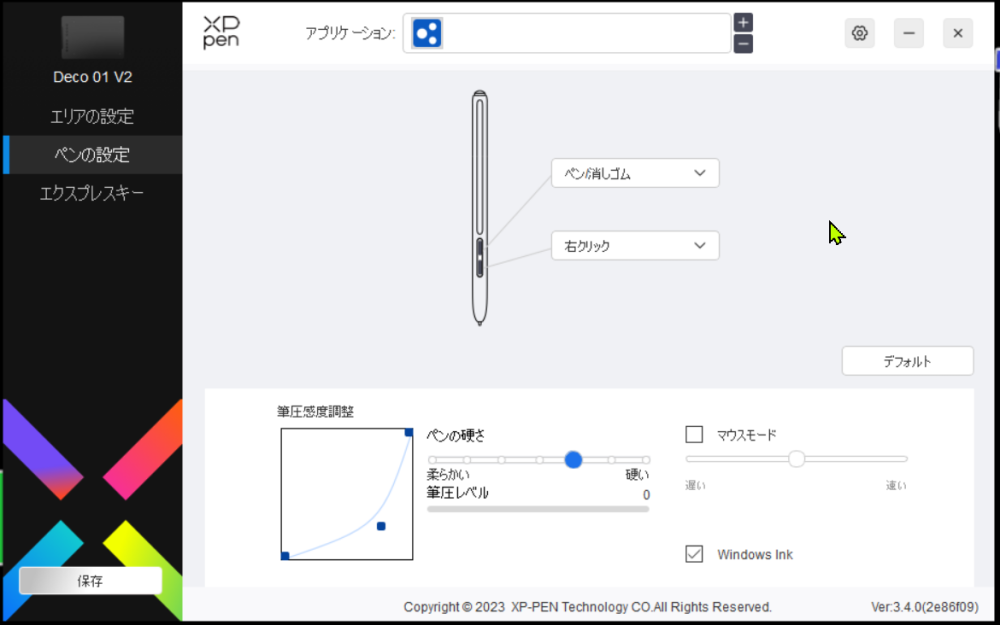
Task: Enable the マウスモード checkbox
Action: [694, 435]
